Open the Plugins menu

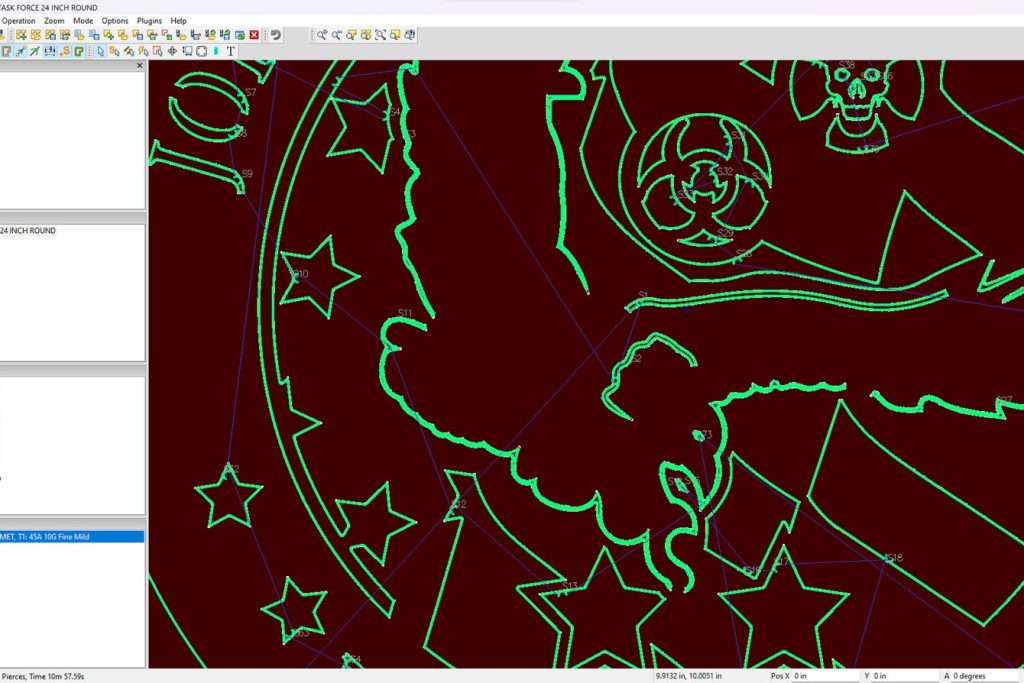(x=149, y=20)
